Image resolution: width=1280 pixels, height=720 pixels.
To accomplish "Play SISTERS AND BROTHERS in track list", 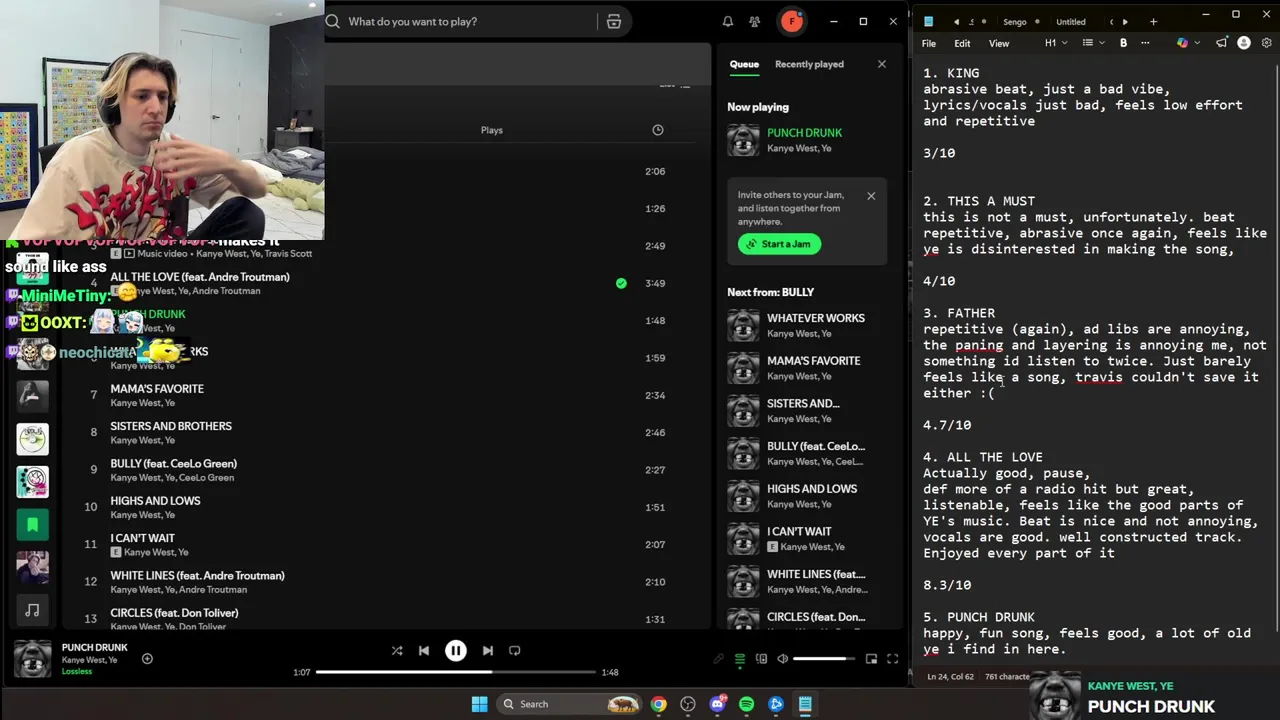I will pyautogui.click(x=171, y=426).
